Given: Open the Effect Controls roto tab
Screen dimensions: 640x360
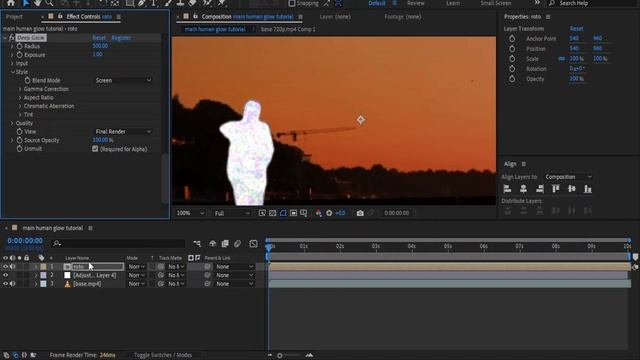Looking at the screenshot, I should click(89, 17).
